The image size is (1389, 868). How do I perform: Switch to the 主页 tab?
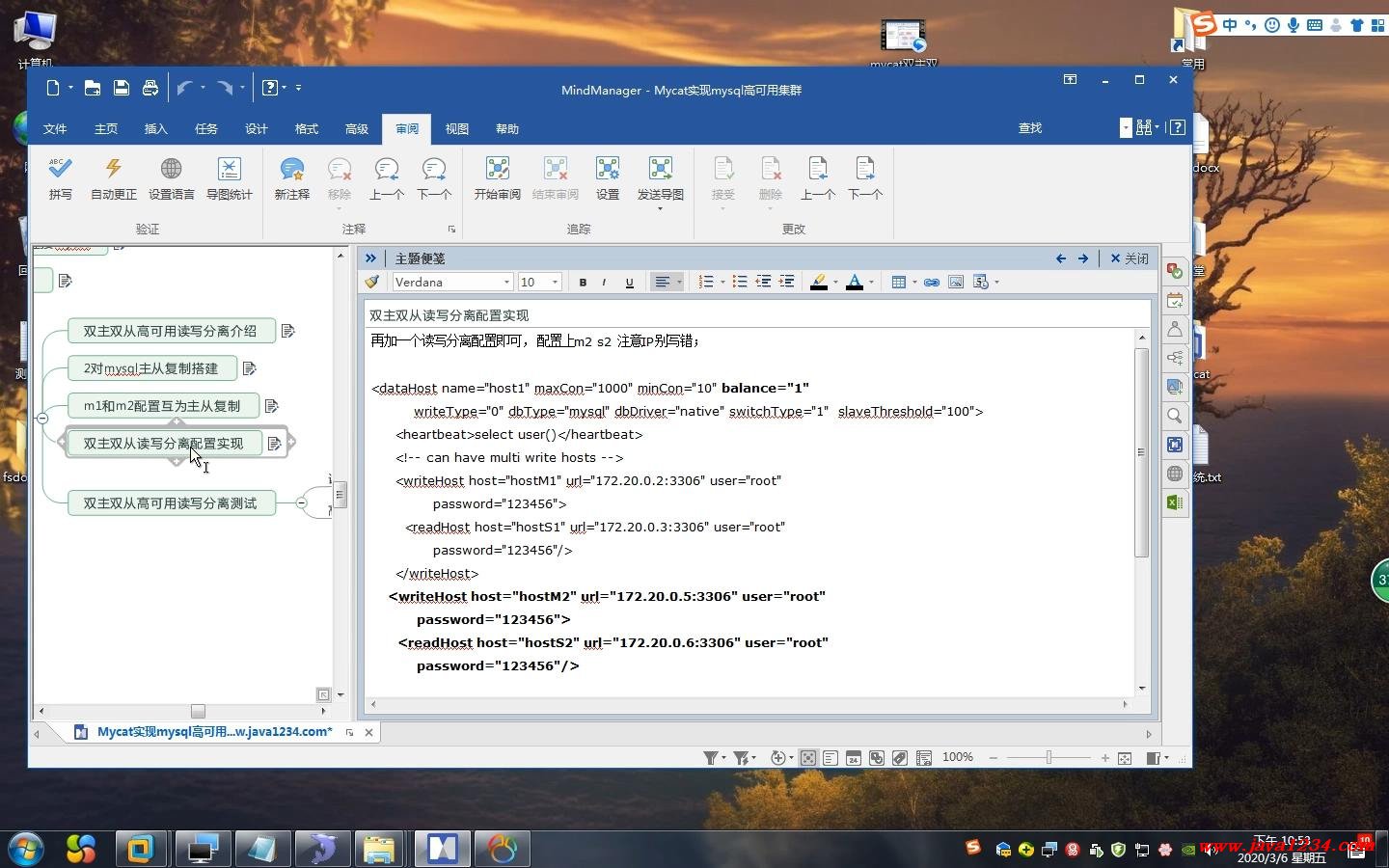[x=106, y=128]
